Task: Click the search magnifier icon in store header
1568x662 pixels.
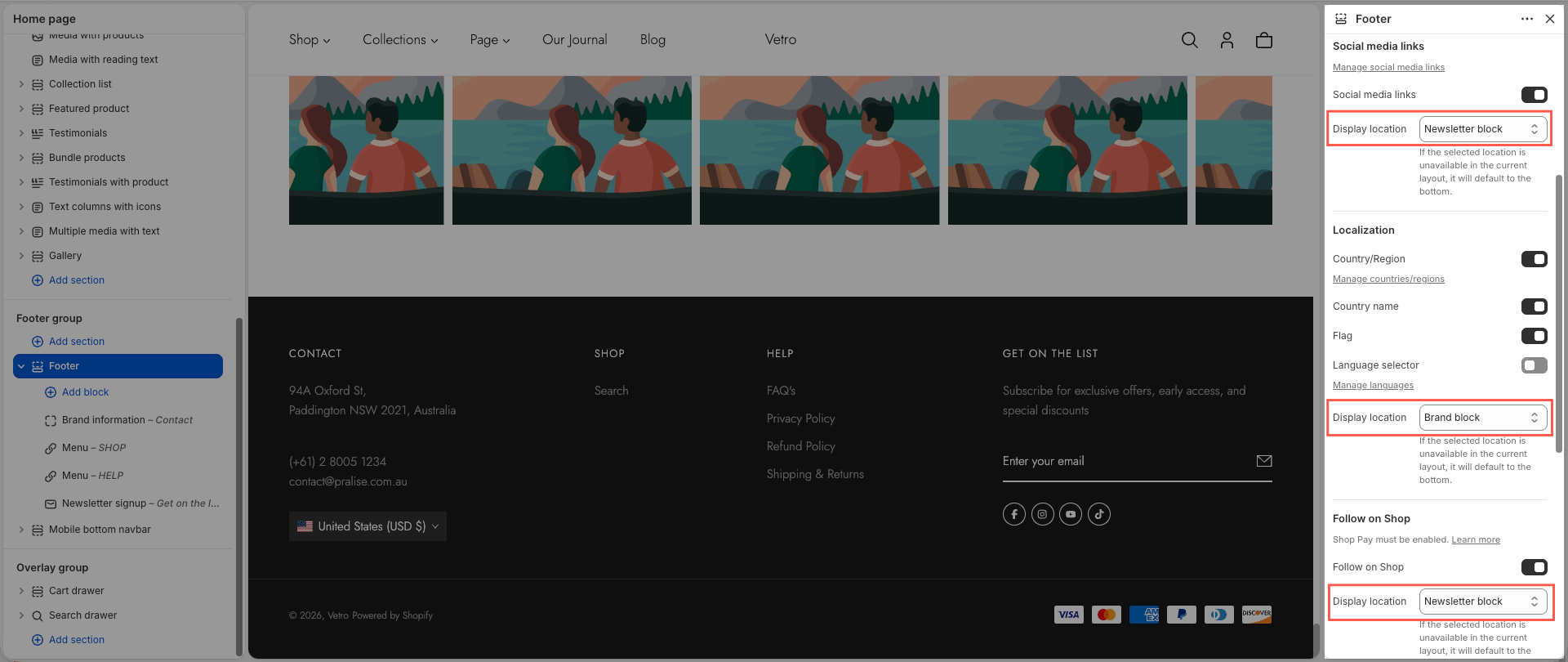Action: (1189, 40)
